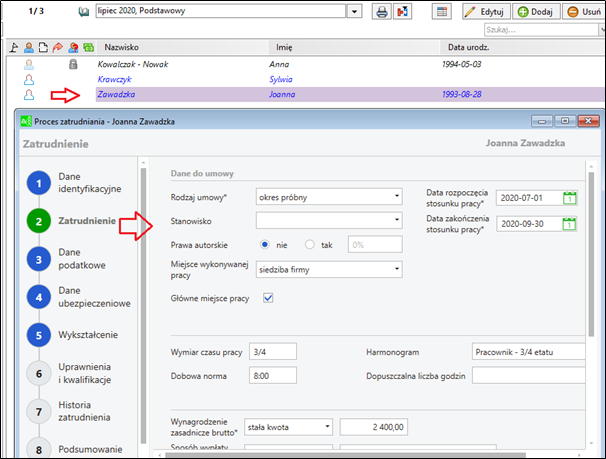The height and width of the screenshot is (459, 606).
Task: Click the step list vertical scrollbar
Action: (143, 305)
